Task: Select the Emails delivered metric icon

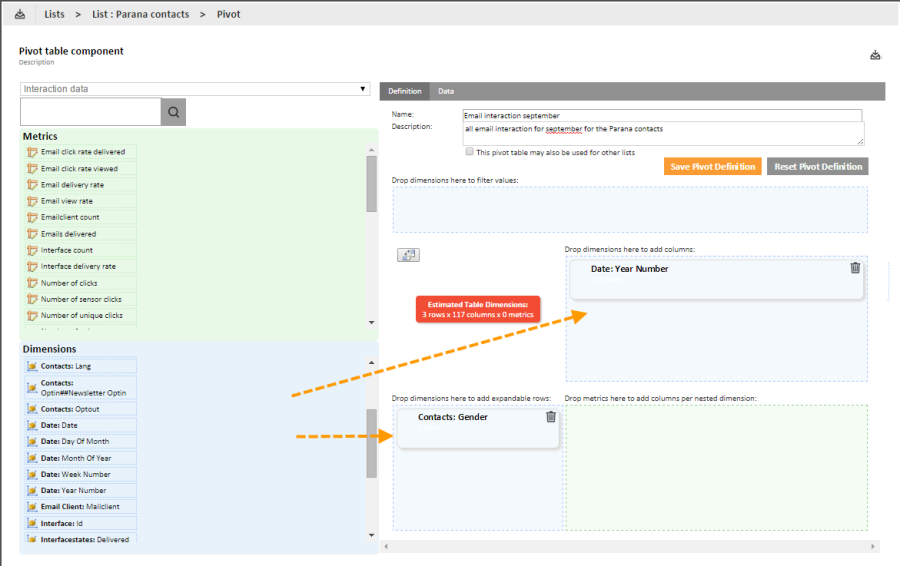Action: tap(32, 234)
